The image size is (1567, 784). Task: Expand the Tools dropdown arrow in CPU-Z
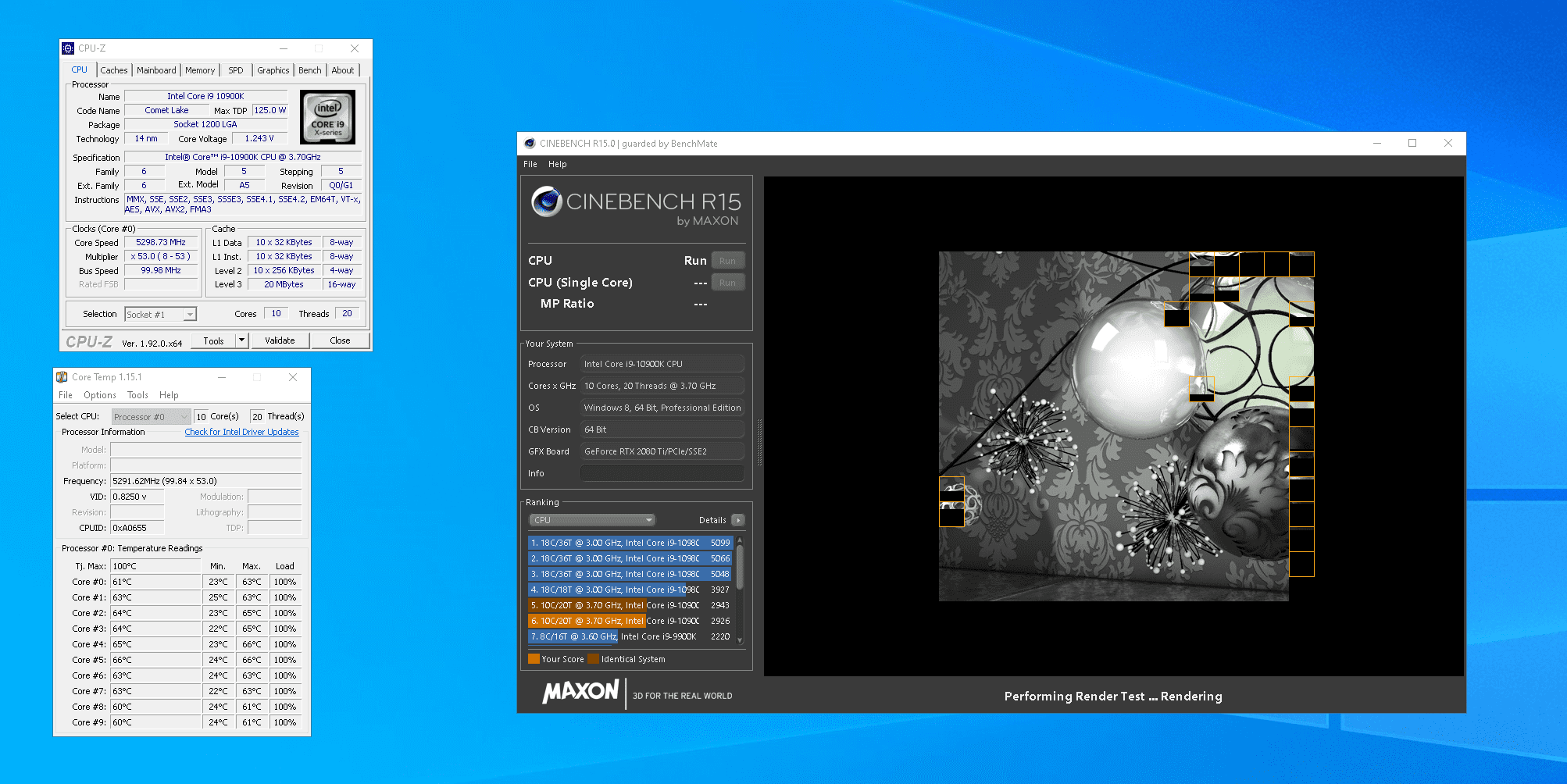pos(241,340)
